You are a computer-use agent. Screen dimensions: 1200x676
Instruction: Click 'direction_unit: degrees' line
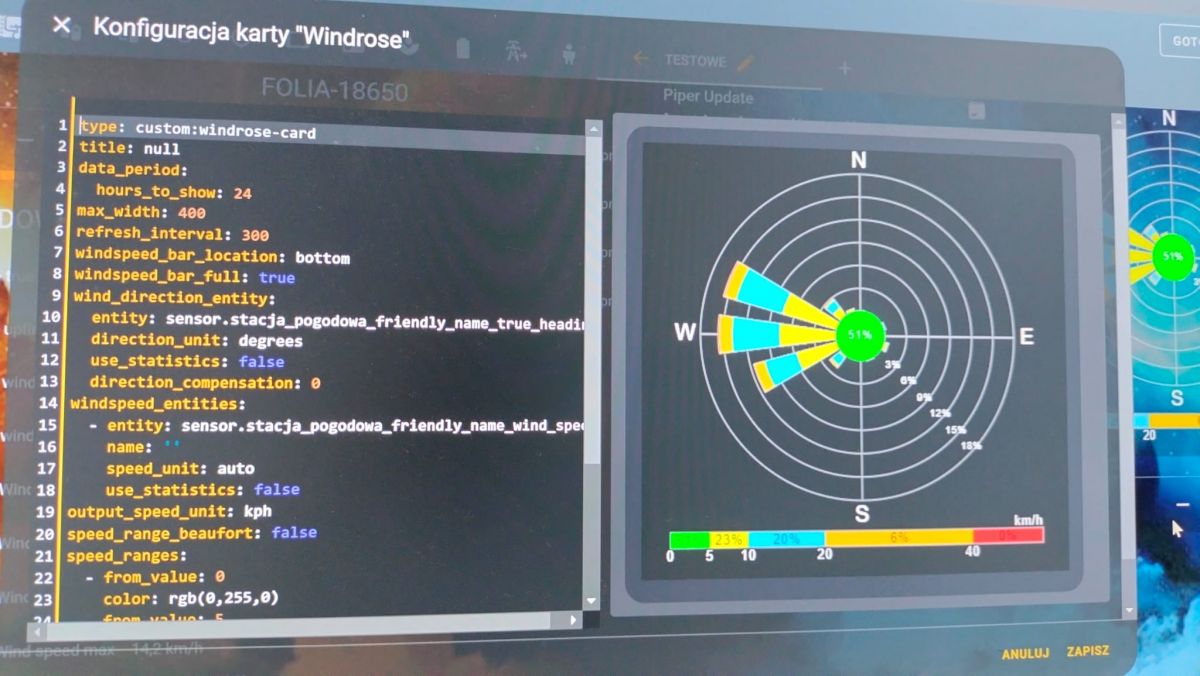point(195,340)
